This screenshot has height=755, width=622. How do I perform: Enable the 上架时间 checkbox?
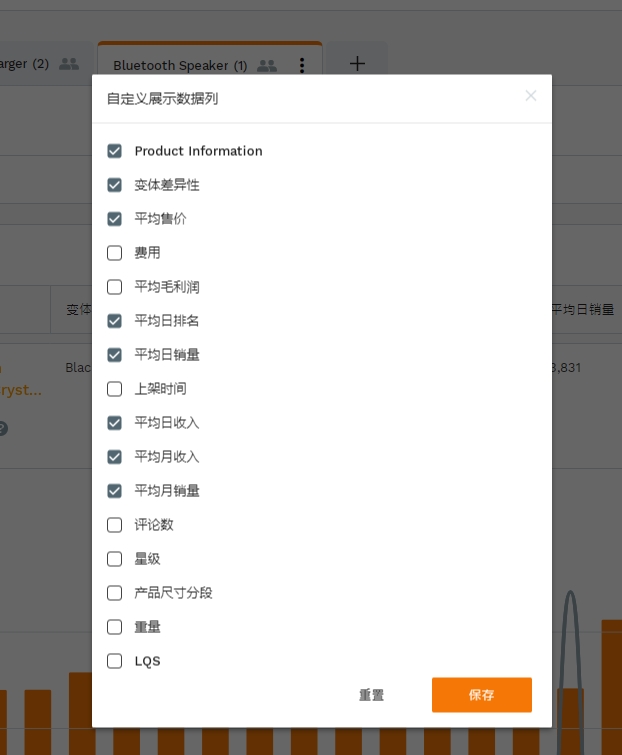click(115, 389)
